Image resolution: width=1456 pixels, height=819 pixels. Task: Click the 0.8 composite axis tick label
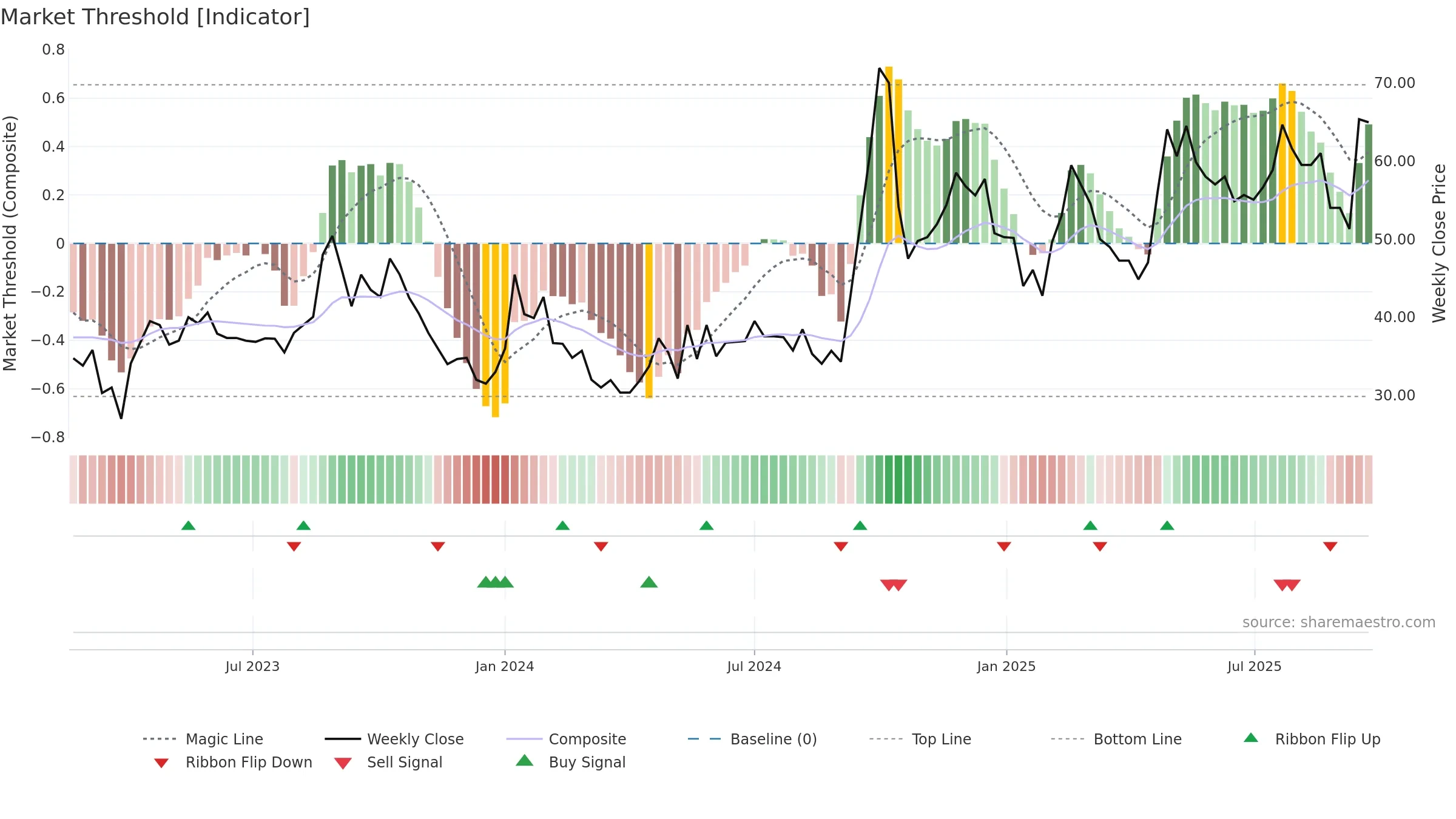click(x=53, y=50)
